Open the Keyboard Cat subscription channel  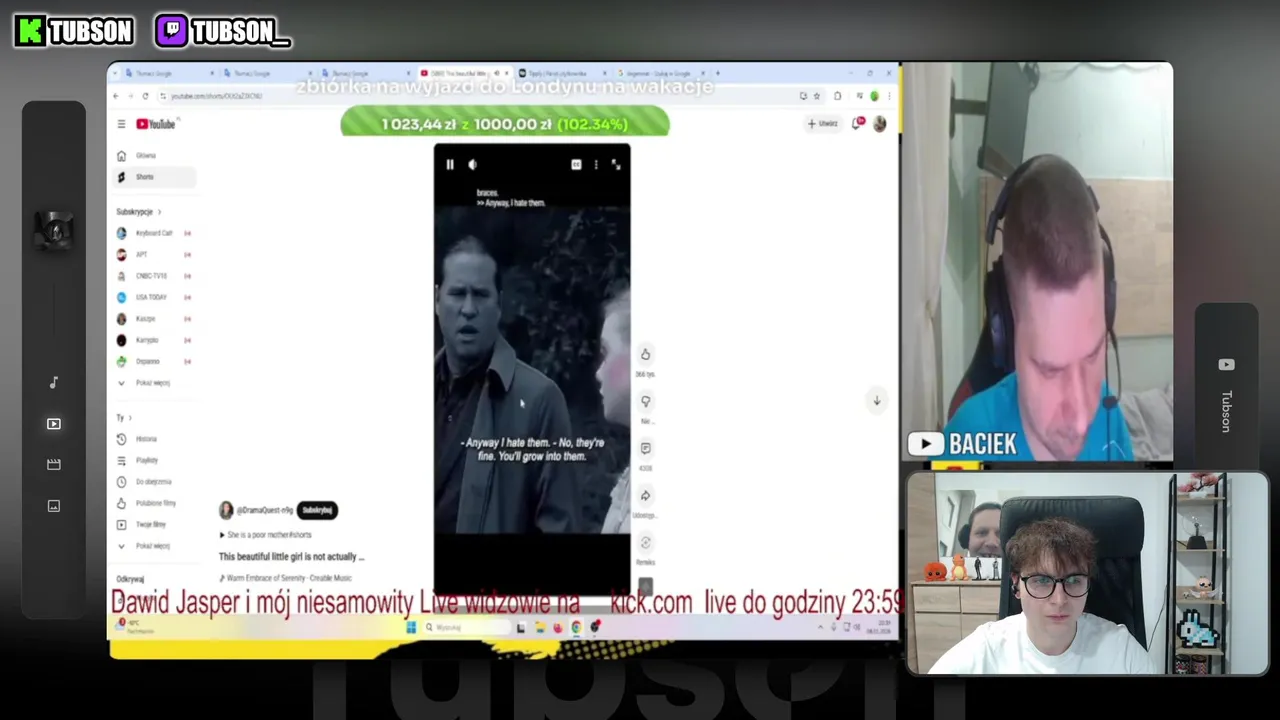[x=155, y=233]
